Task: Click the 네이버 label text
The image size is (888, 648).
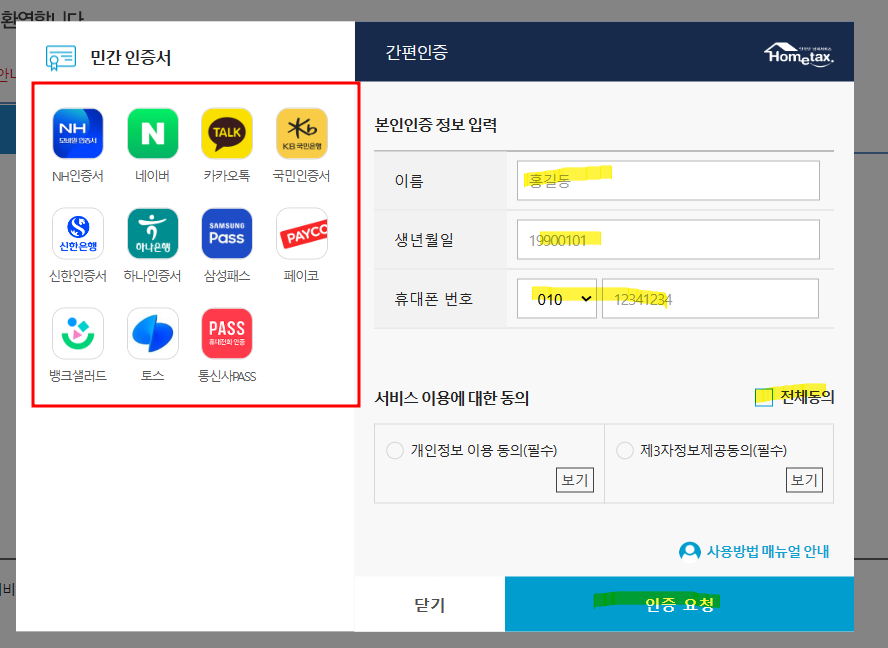Action: click(152, 176)
